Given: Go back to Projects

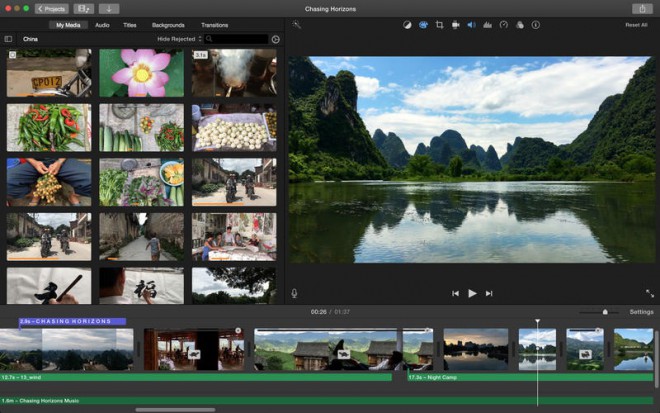Looking at the screenshot, I should [x=52, y=8].
